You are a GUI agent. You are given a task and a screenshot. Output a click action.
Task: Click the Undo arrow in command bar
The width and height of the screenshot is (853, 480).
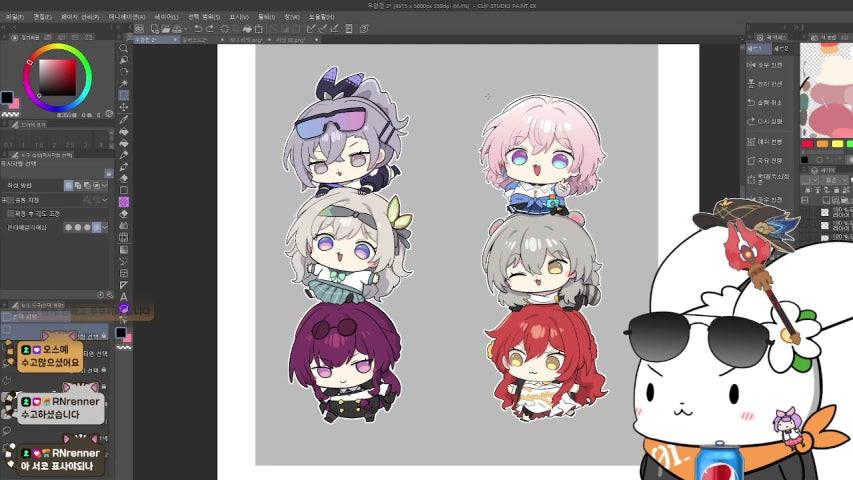pos(198,29)
